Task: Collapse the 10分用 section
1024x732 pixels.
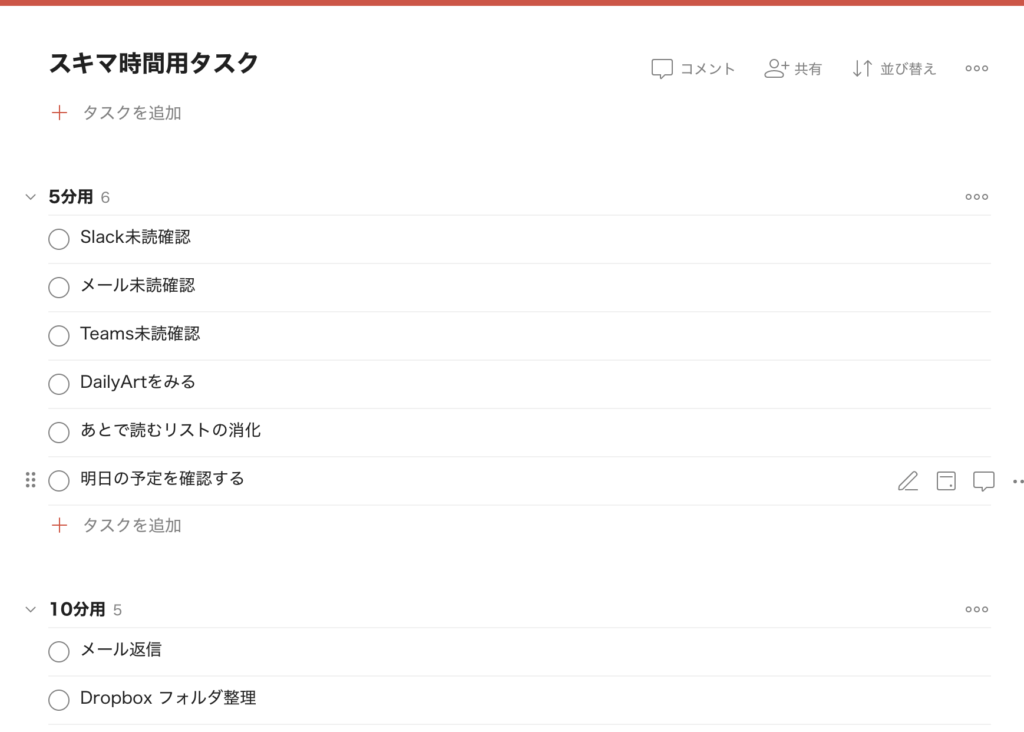Action: (30, 609)
